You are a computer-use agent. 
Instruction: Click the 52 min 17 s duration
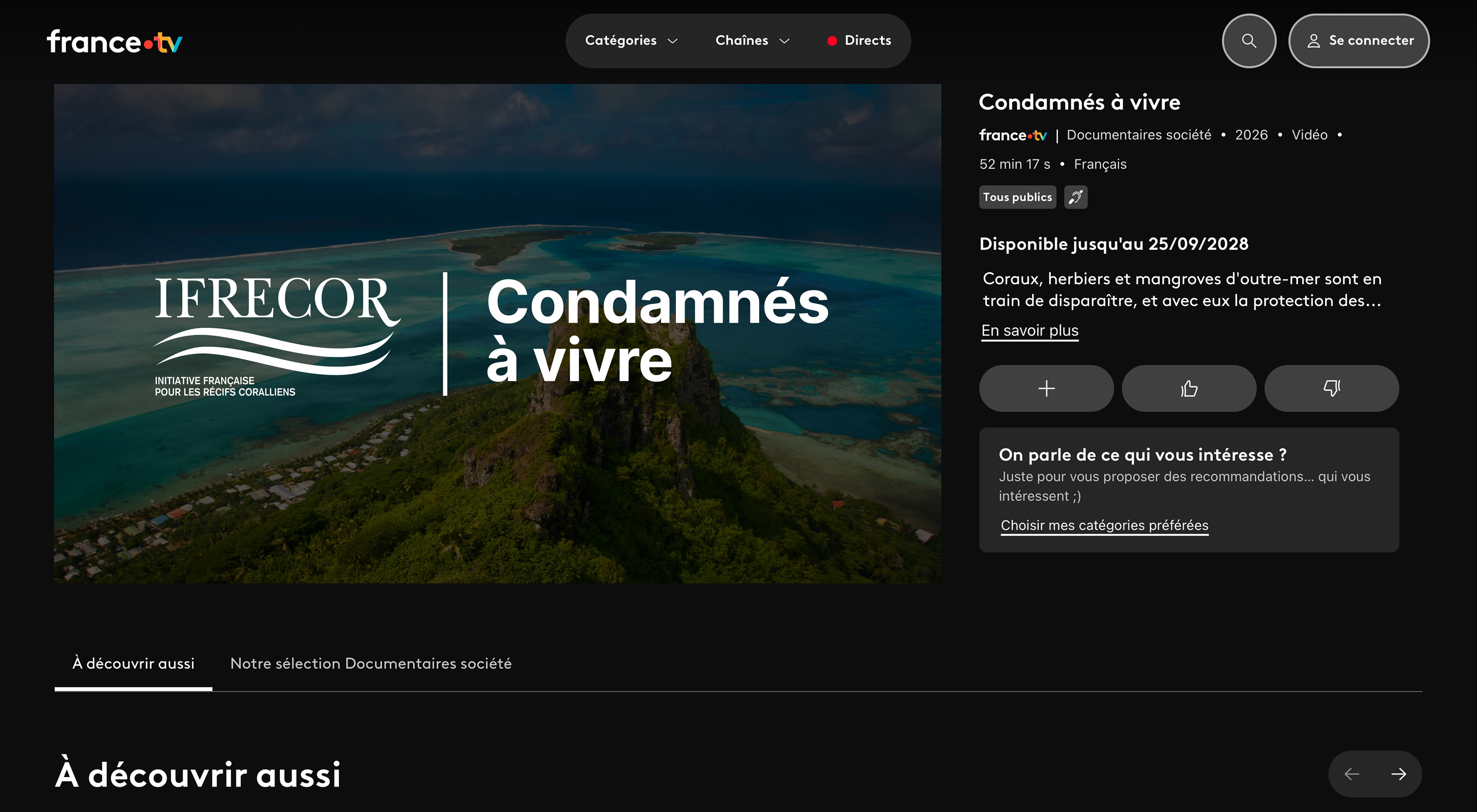[x=1015, y=165]
